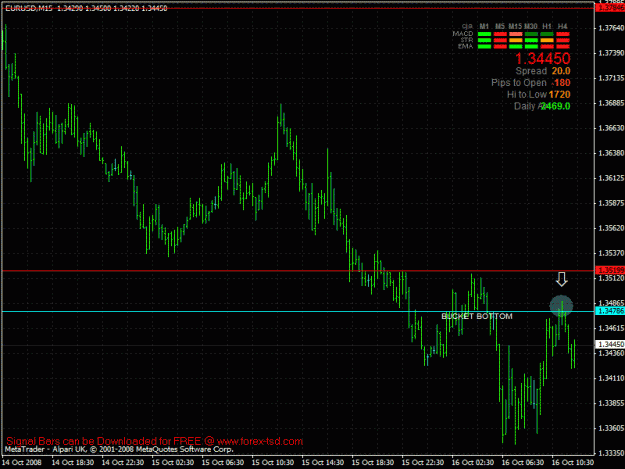Click the red 1.35199 price tag on axis
625x469 pixels.
[x=610, y=270]
